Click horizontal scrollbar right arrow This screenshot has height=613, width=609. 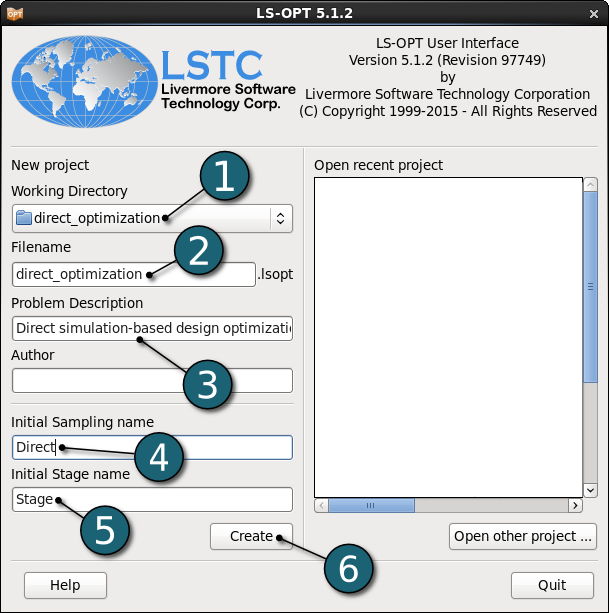(575, 505)
